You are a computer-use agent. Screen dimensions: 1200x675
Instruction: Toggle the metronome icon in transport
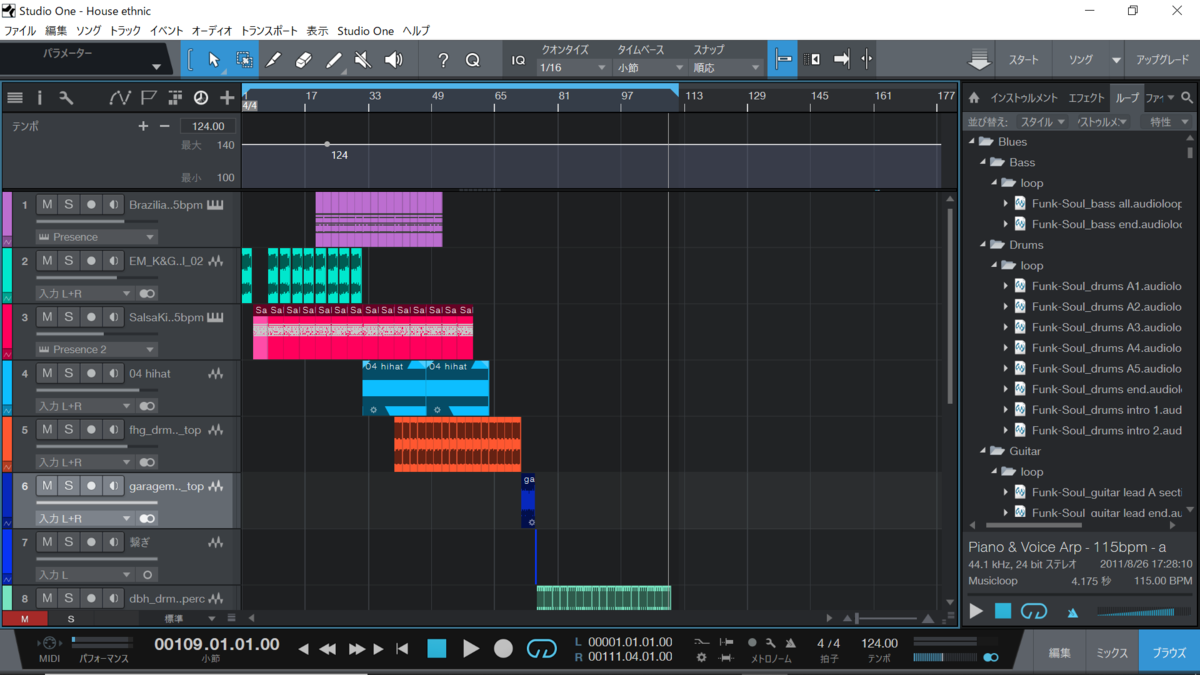pyautogui.click(x=791, y=643)
